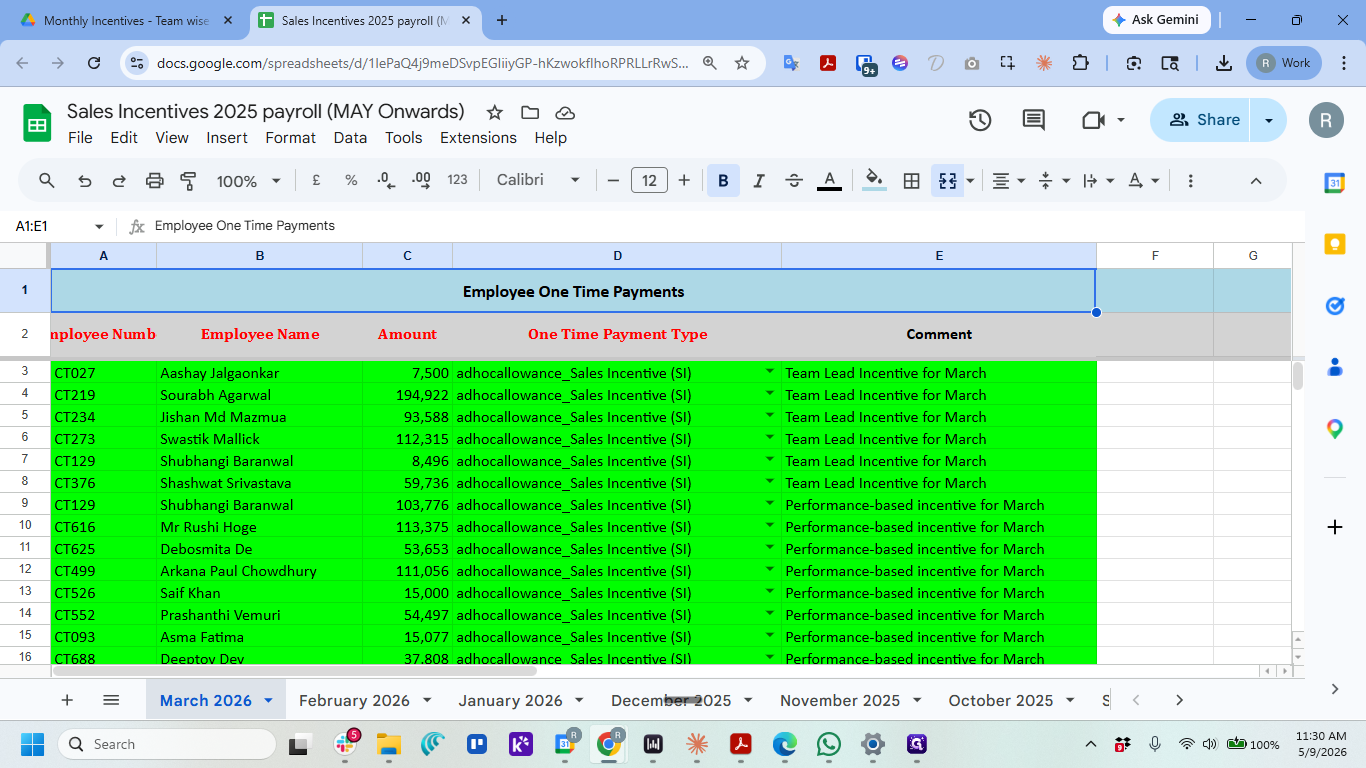Print the spreadsheet
Image resolution: width=1366 pixels, height=768 pixels.
pos(154,181)
